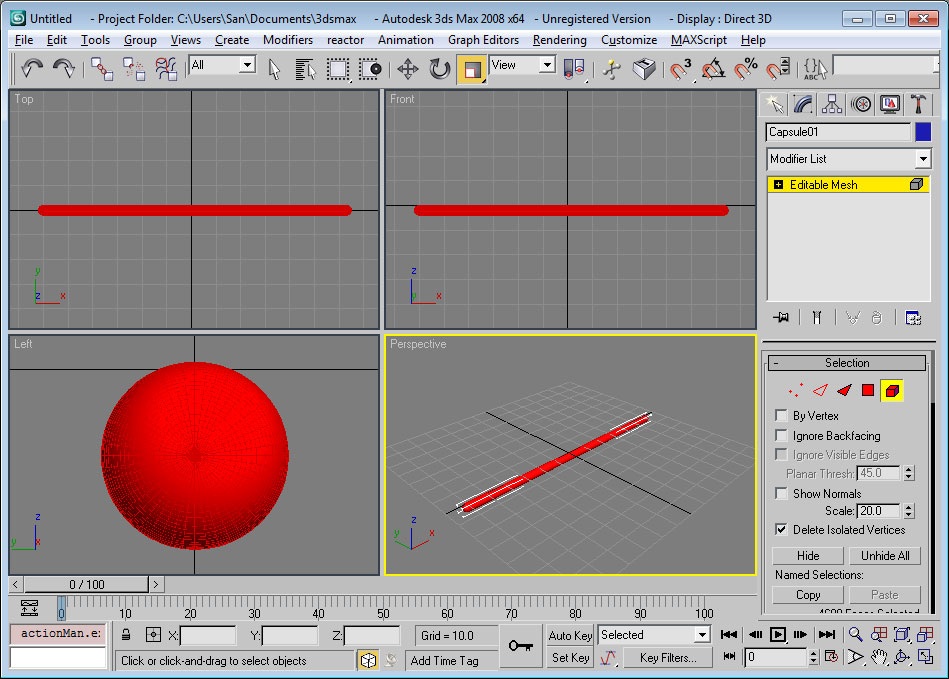Click Copy under Named Selections
The width and height of the screenshot is (949, 679).
click(x=808, y=595)
